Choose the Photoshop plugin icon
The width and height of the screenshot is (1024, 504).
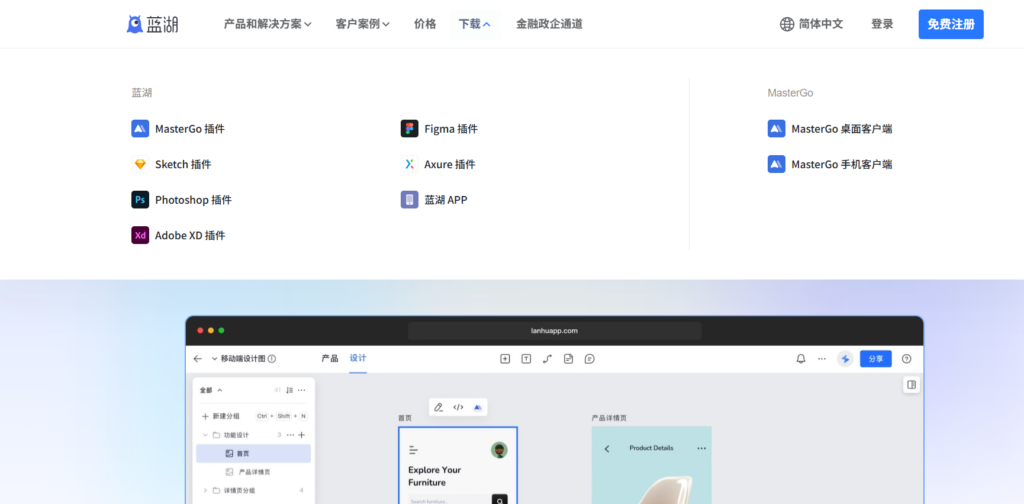pos(140,200)
